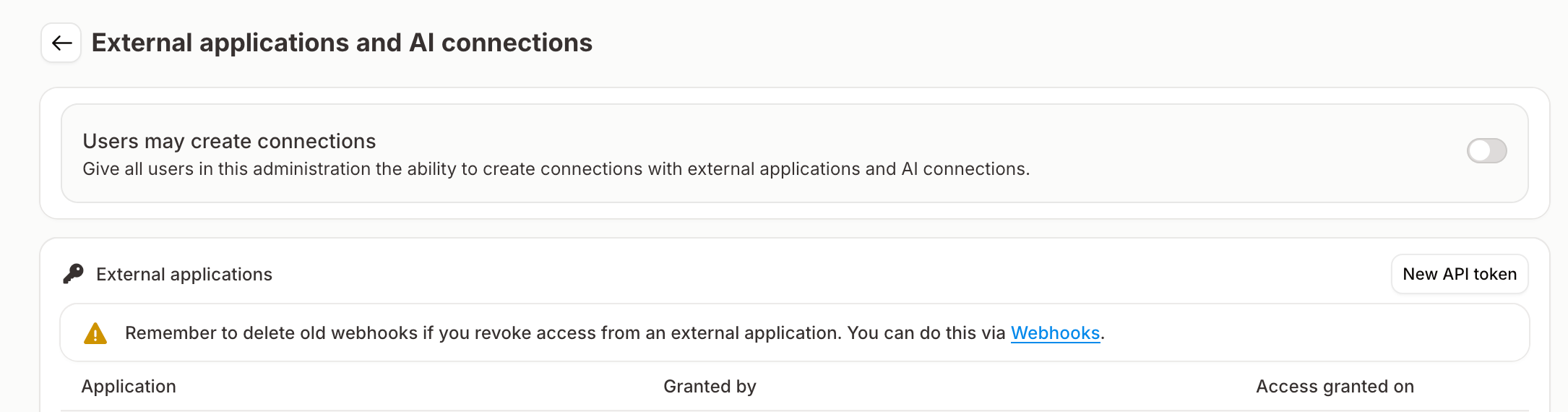Click the Access granted on column header

pyautogui.click(x=1335, y=387)
